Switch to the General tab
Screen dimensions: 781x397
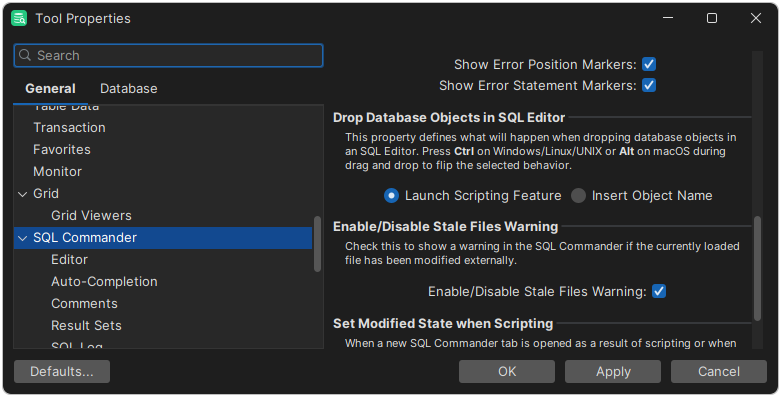pyautogui.click(x=50, y=89)
